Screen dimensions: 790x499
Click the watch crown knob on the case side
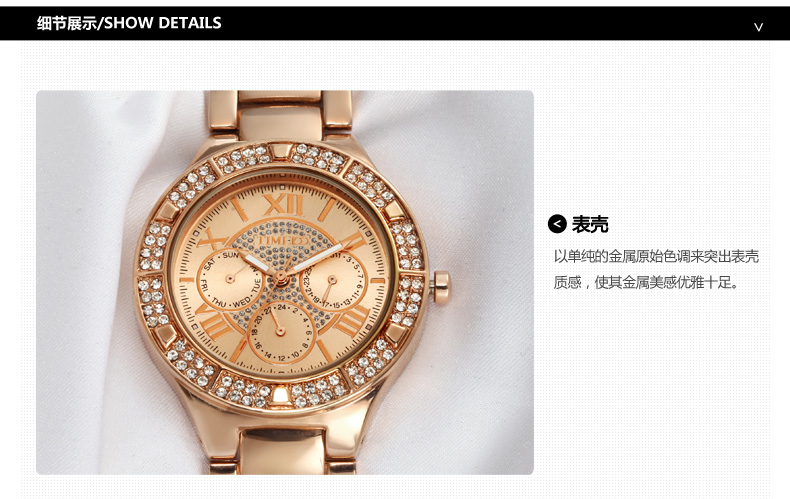point(441,286)
